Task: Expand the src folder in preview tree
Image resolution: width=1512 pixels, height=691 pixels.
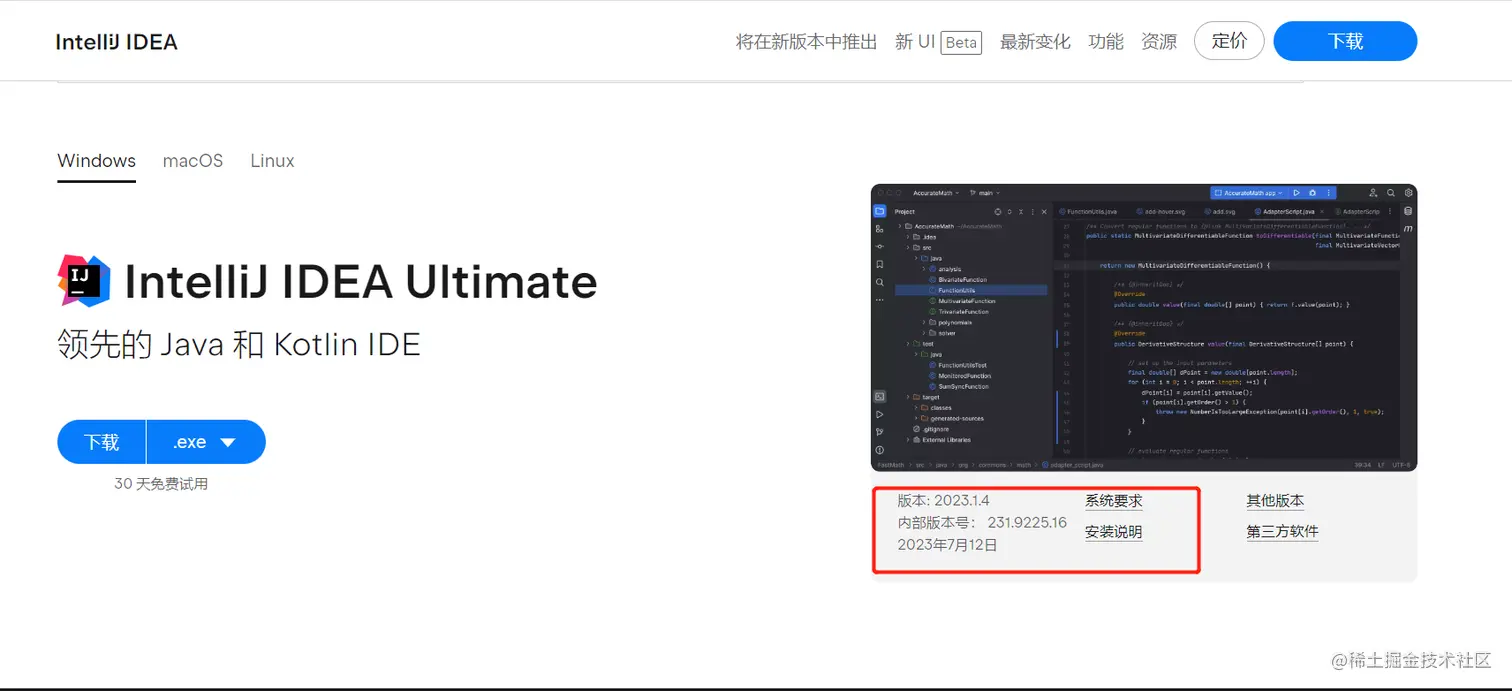Action: pyautogui.click(x=908, y=247)
